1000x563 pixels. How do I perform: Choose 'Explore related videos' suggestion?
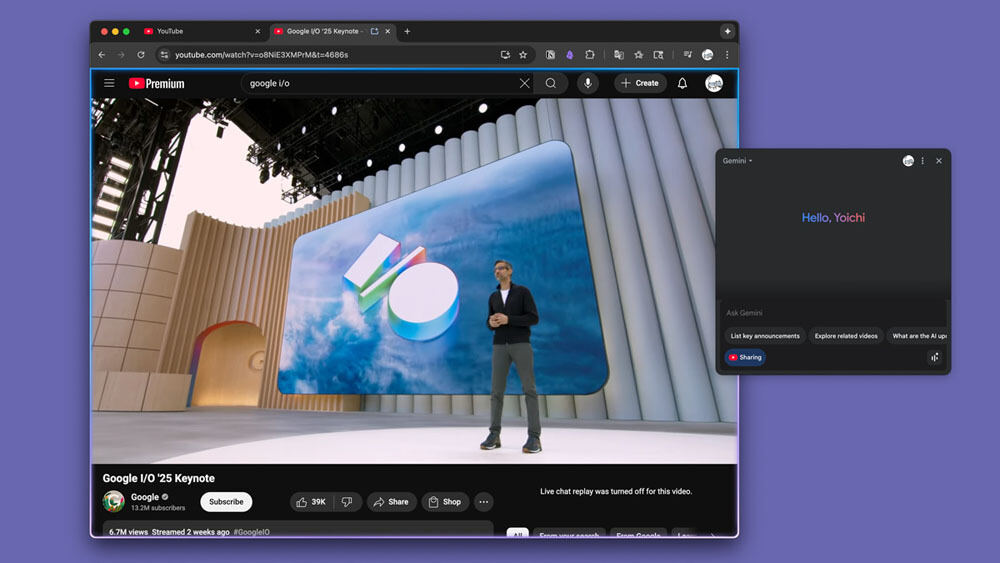coord(846,336)
